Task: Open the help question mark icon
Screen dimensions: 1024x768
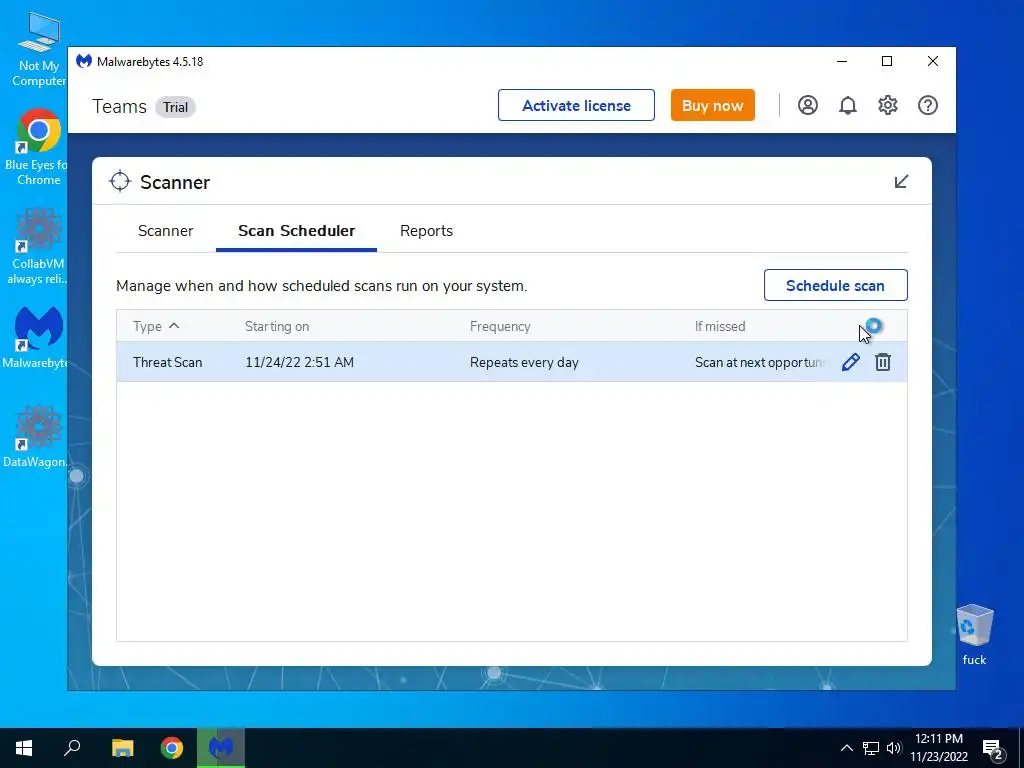Action: click(927, 105)
